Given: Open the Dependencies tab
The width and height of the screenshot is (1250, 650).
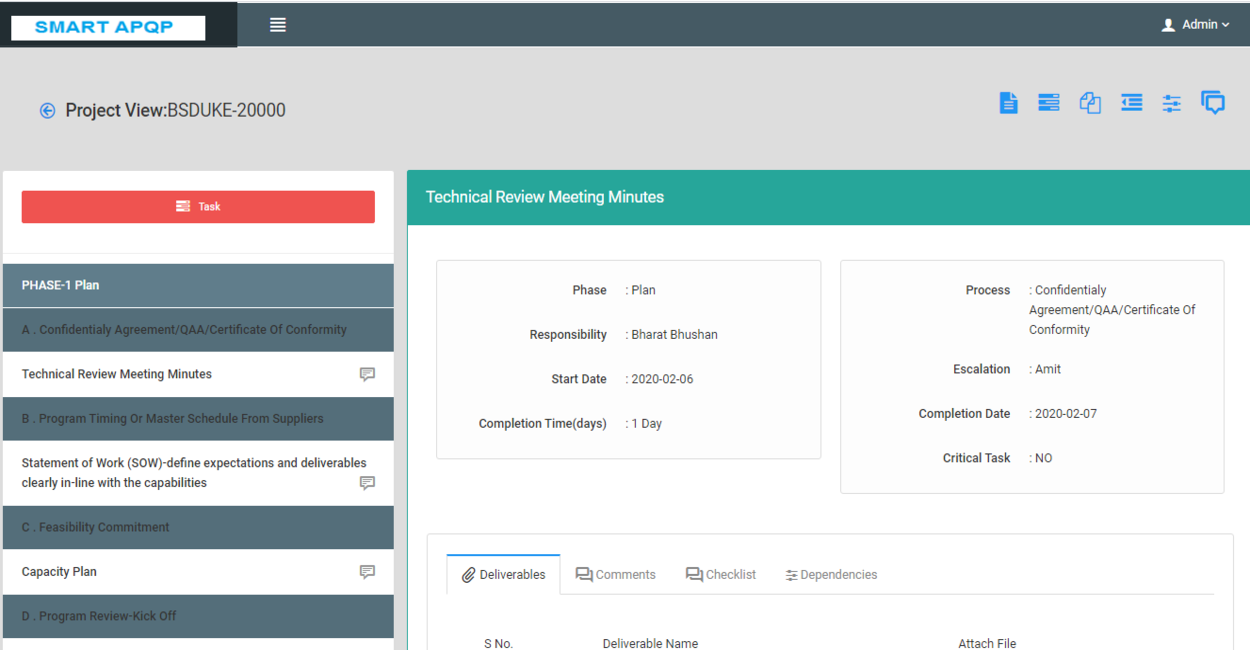Looking at the screenshot, I should (x=831, y=575).
